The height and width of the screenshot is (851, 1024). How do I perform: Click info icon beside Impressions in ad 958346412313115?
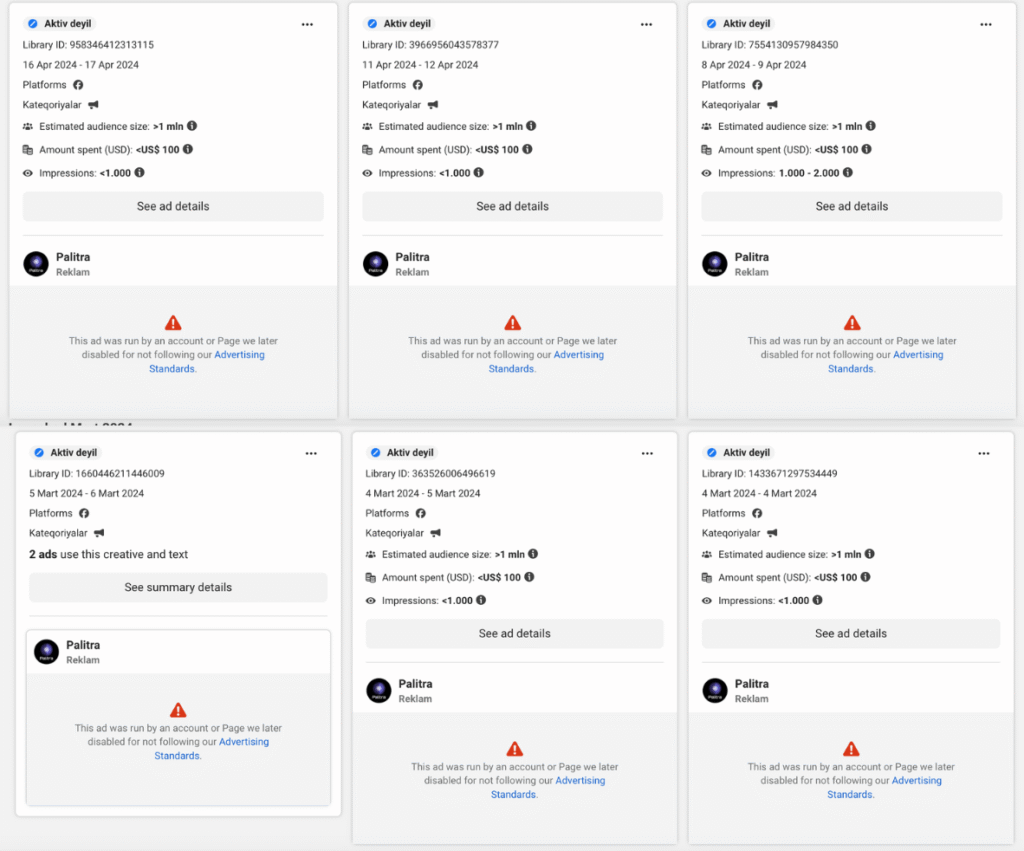click(x=139, y=172)
